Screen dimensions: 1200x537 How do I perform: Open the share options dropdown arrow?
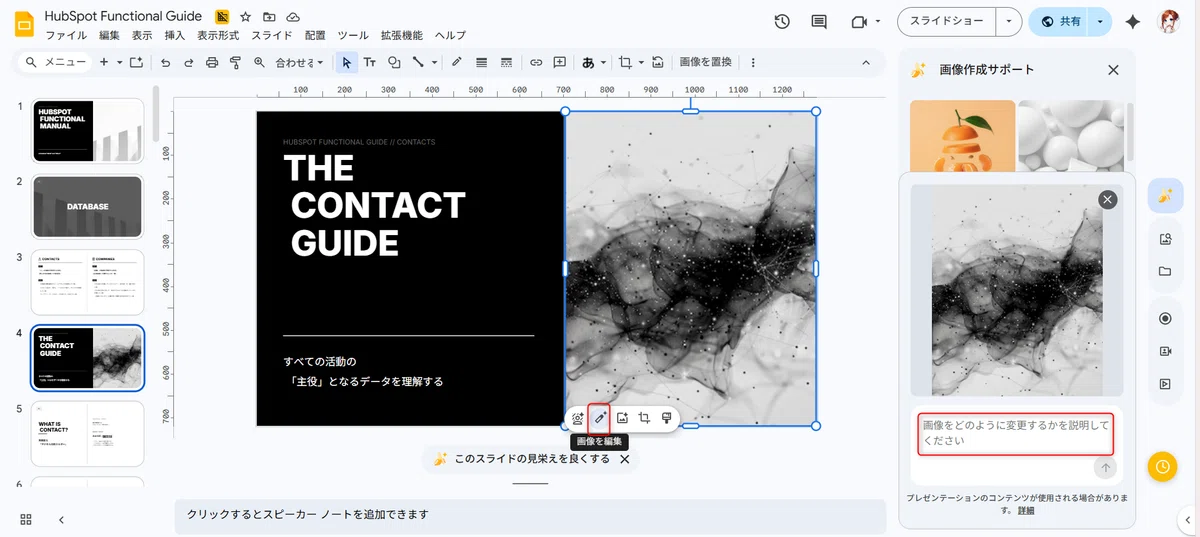1102,21
